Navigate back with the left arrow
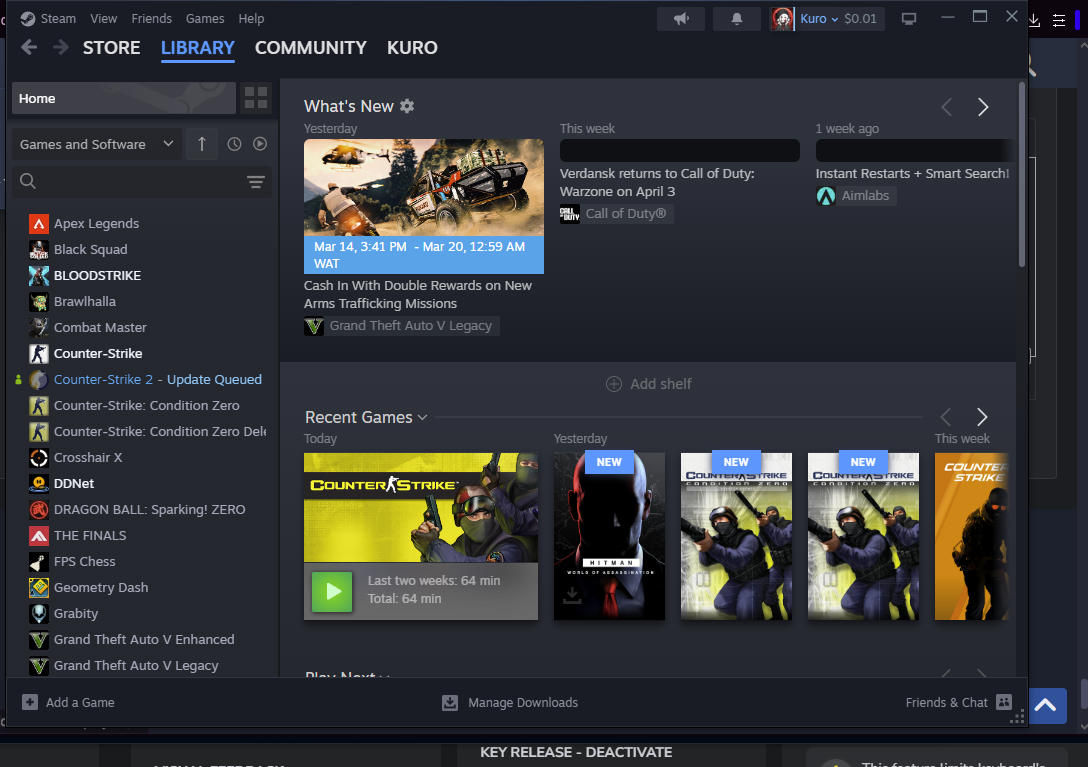 (x=29, y=48)
